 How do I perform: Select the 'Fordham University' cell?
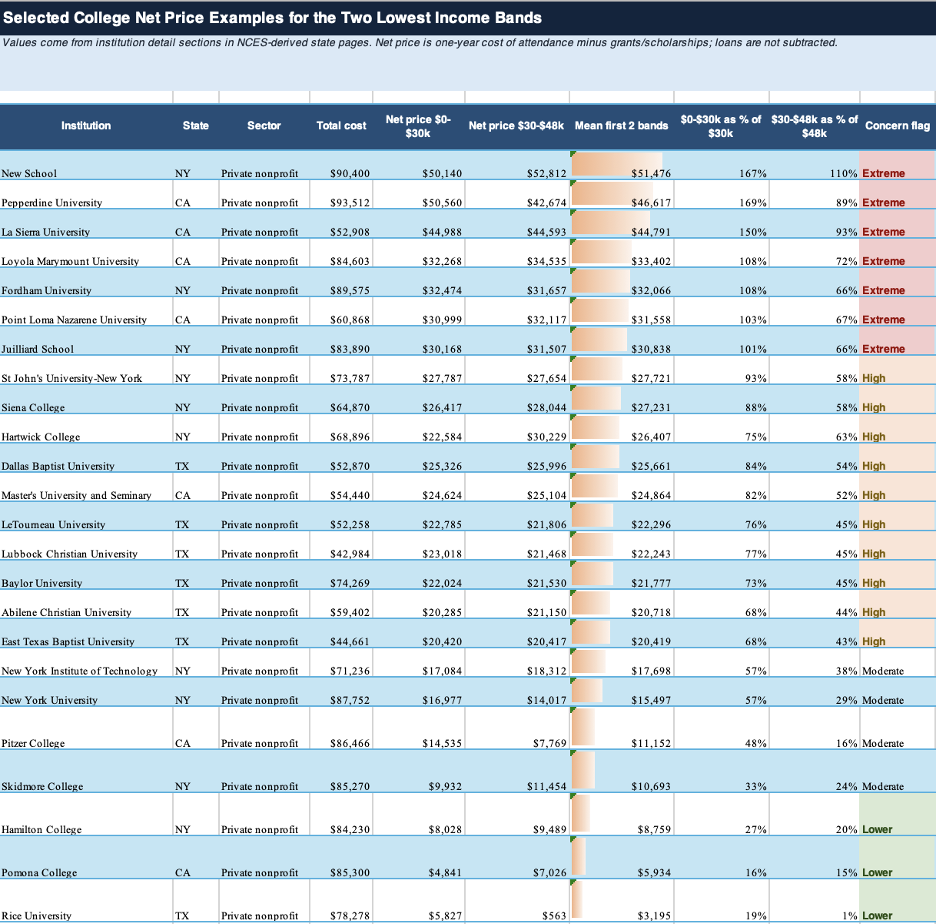86,282
